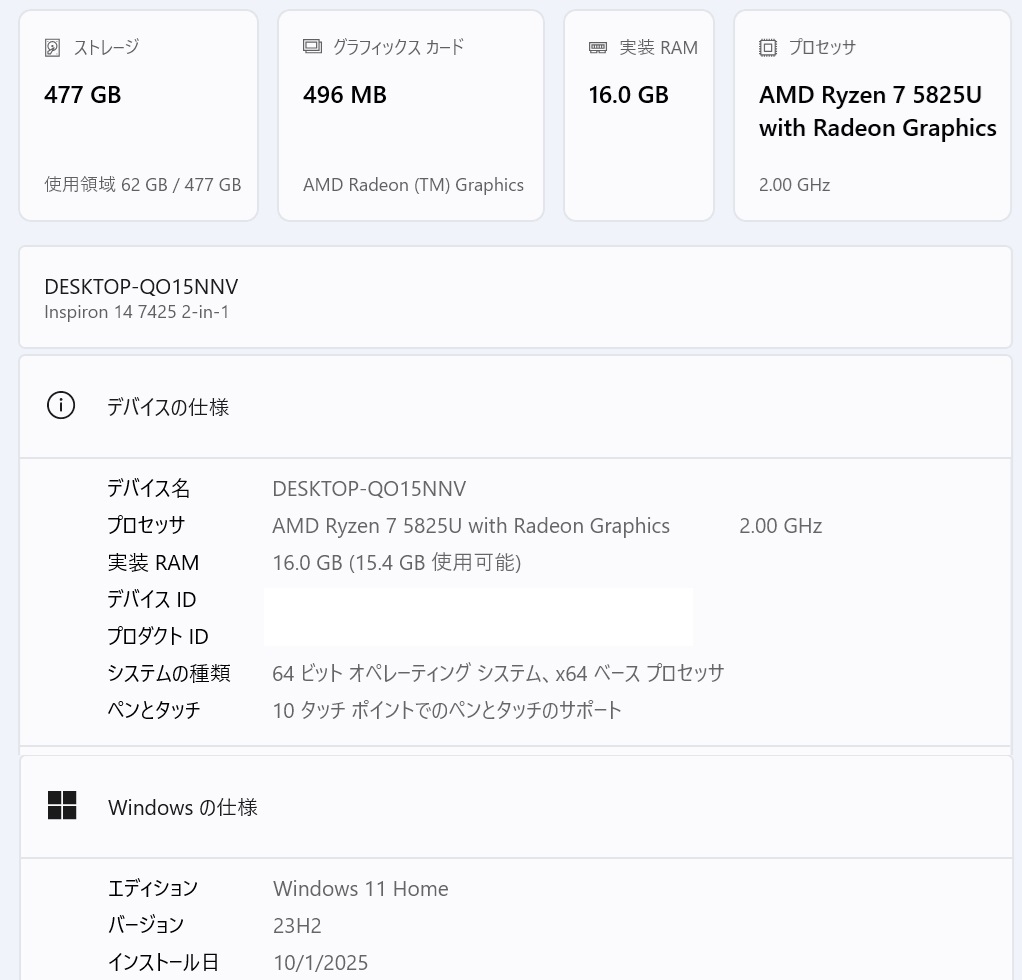This screenshot has height=980, width=1022.
Task: Click the DESKTOP-QO15NNV device name panel
Action: pyautogui.click(x=515, y=298)
